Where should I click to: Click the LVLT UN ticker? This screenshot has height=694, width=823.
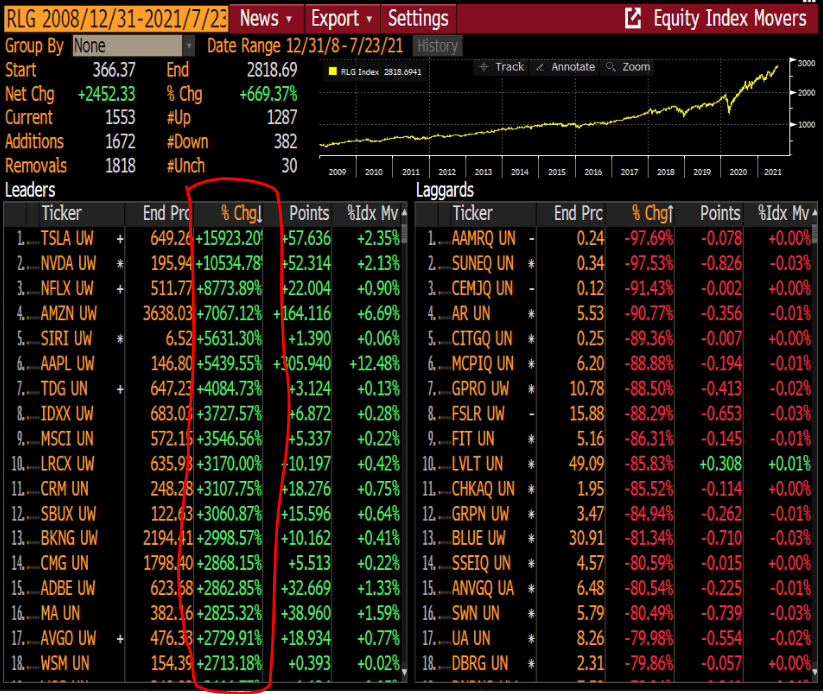click(477, 464)
